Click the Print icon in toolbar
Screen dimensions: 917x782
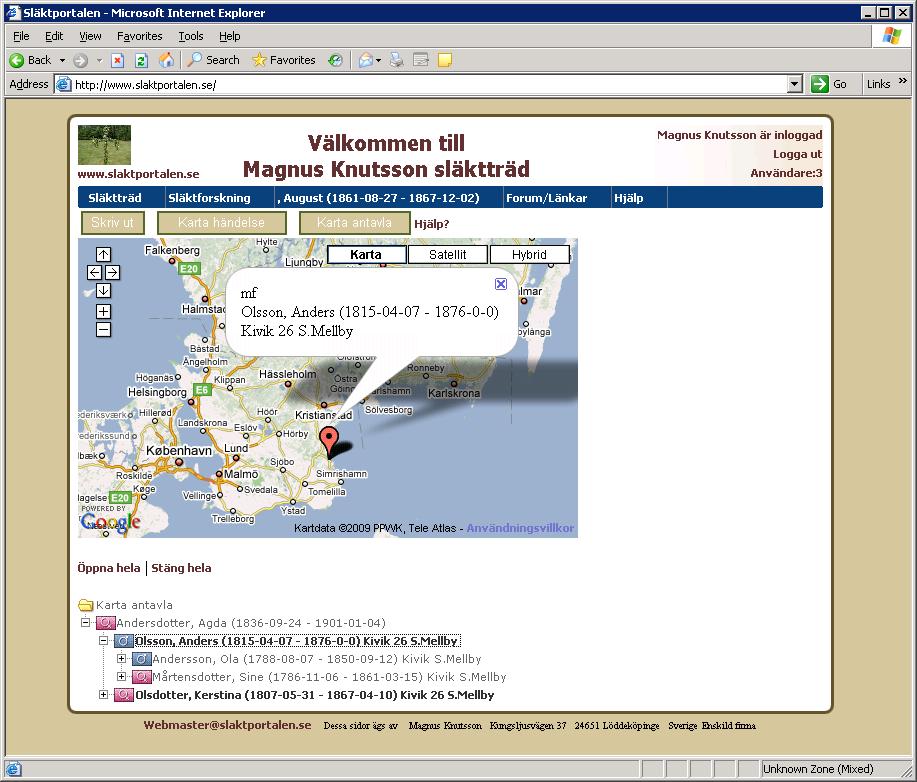(x=397, y=60)
